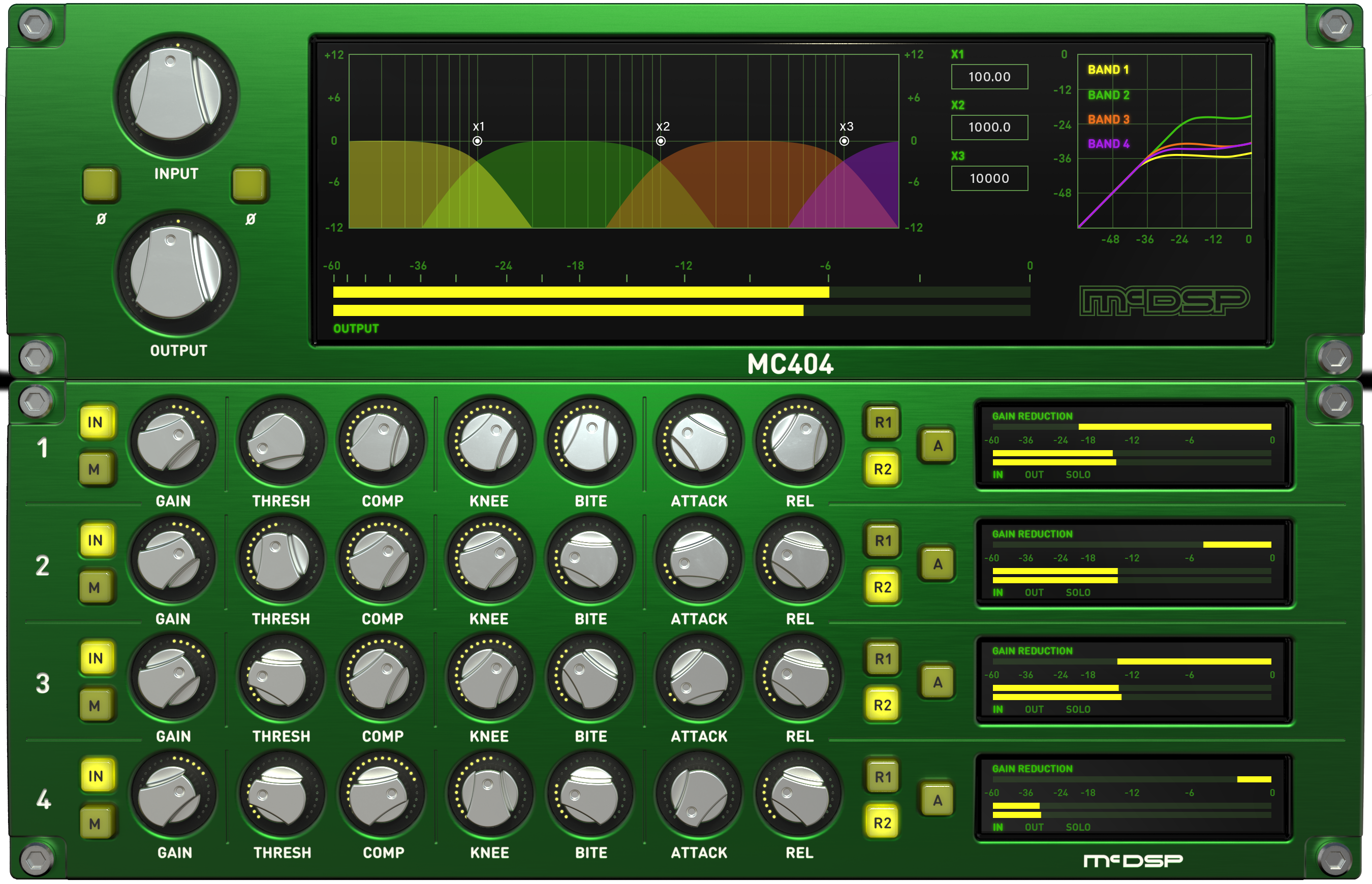Select the R1 release option on band 1
Viewport: 1372px width, 884px height.
pos(882,422)
